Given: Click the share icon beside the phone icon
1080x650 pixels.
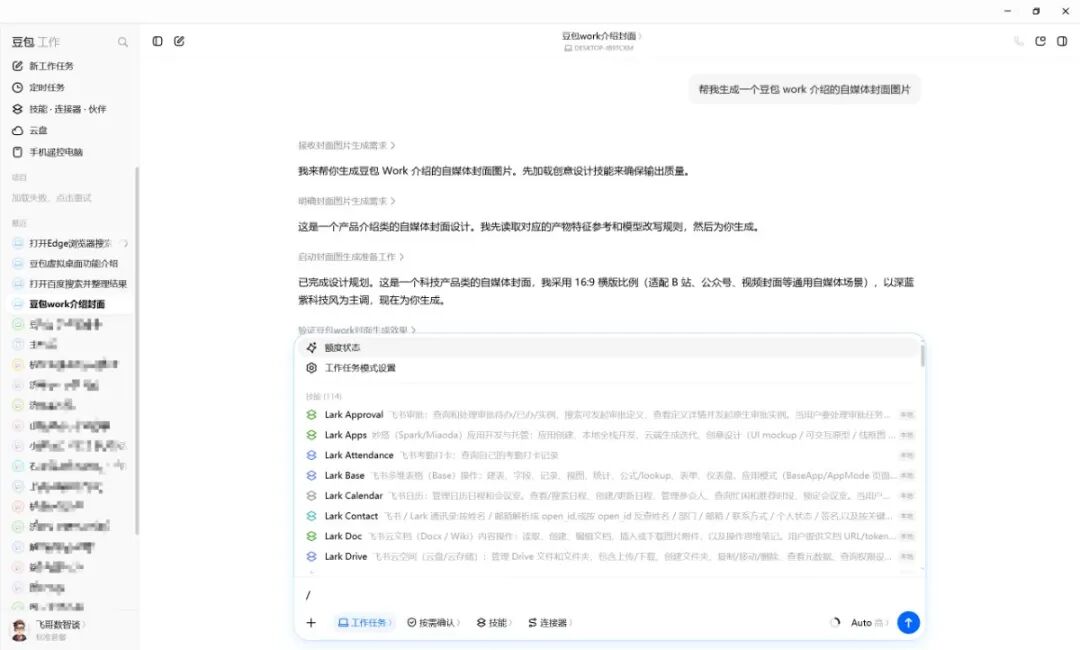Looking at the screenshot, I should [x=1040, y=41].
